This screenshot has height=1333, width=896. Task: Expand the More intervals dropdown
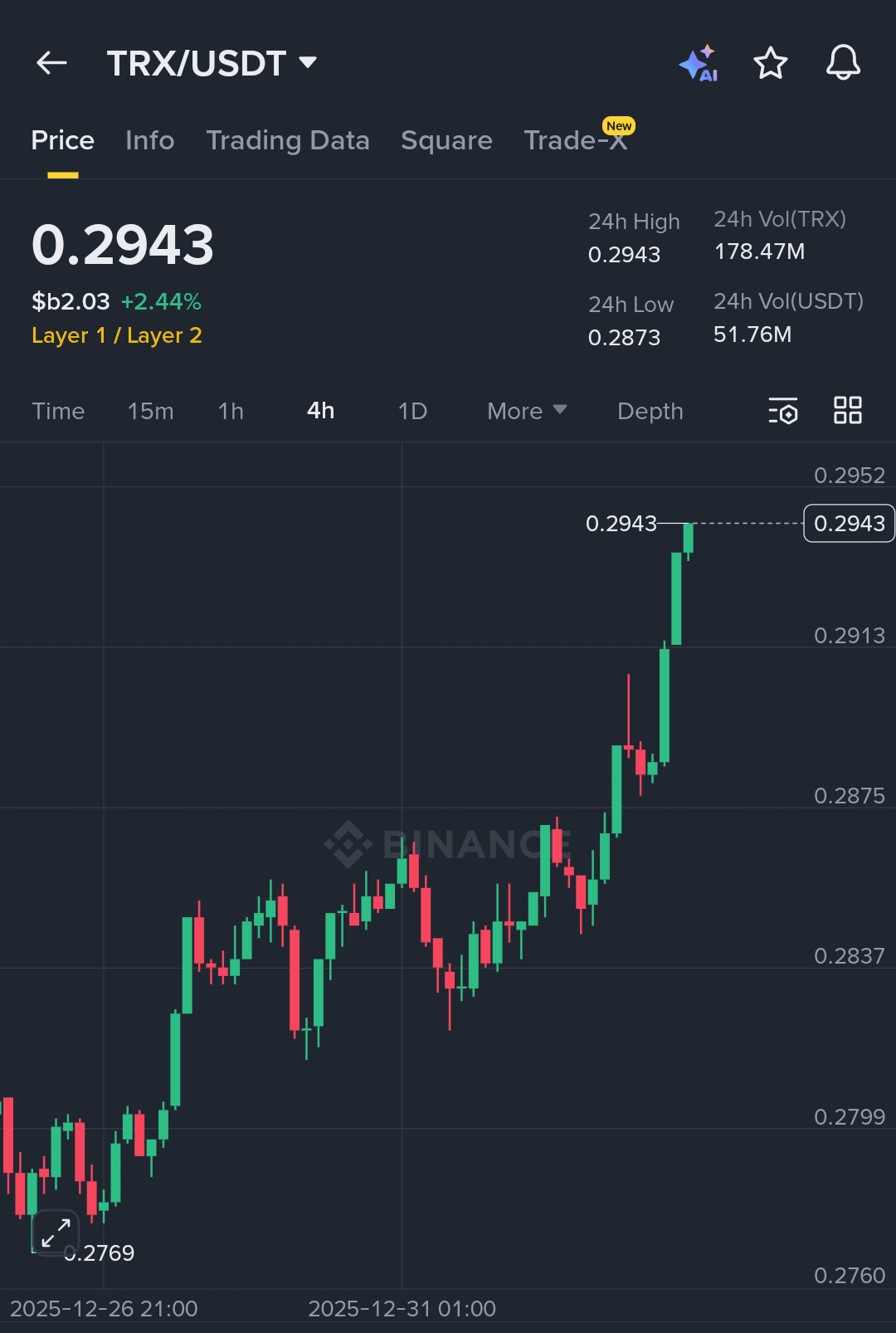(x=526, y=411)
